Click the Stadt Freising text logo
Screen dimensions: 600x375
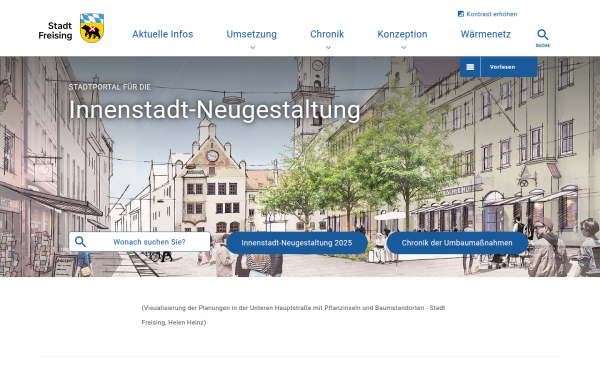pos(55,31)
